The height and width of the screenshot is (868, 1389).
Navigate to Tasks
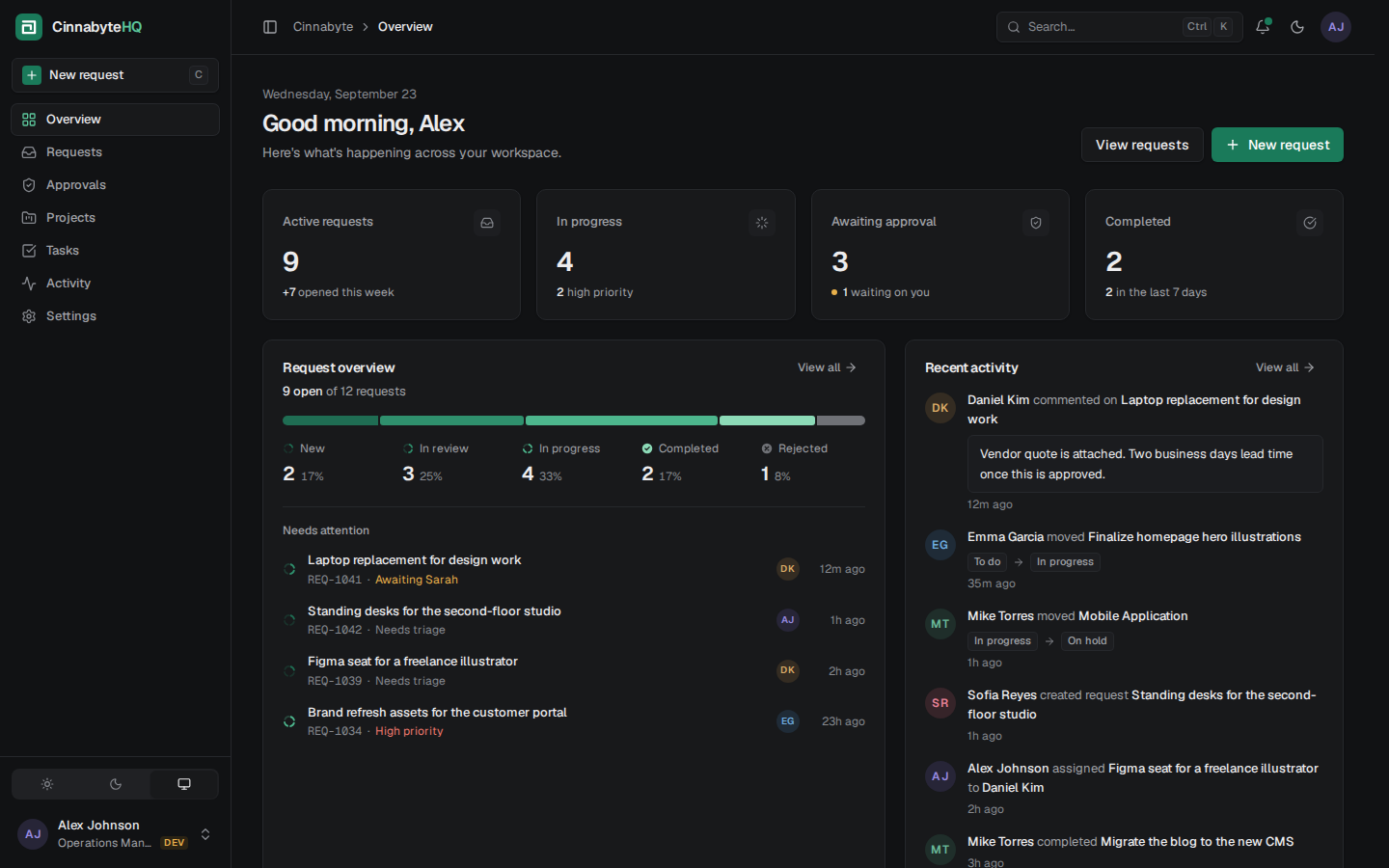point(115,251)
